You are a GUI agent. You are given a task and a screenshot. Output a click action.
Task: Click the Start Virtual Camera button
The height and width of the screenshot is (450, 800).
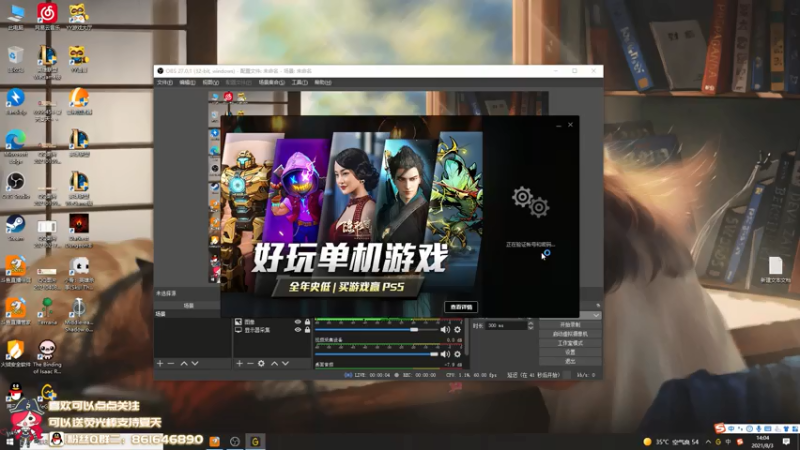tap(570, 334)
